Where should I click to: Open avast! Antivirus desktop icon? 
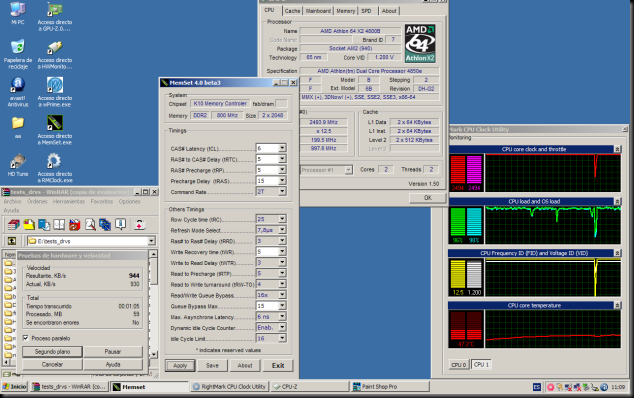pos(18,92)
